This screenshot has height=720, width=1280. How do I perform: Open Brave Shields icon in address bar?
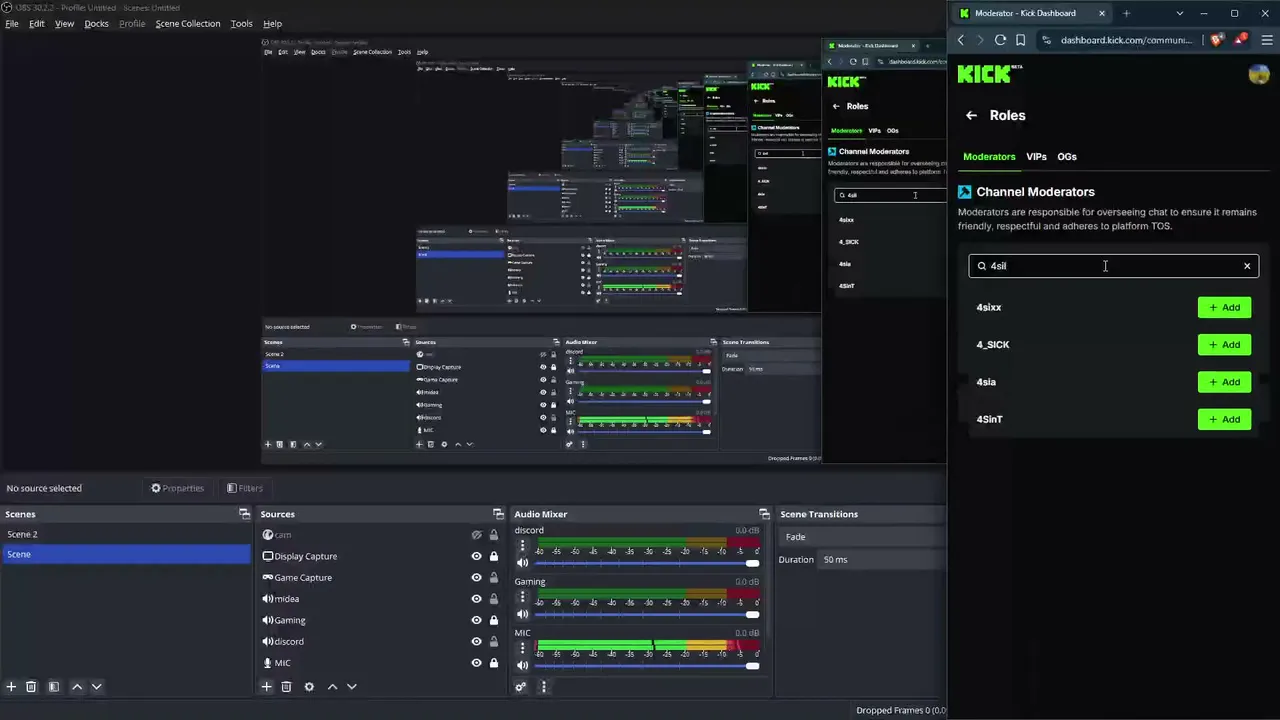click(1217, 40)
